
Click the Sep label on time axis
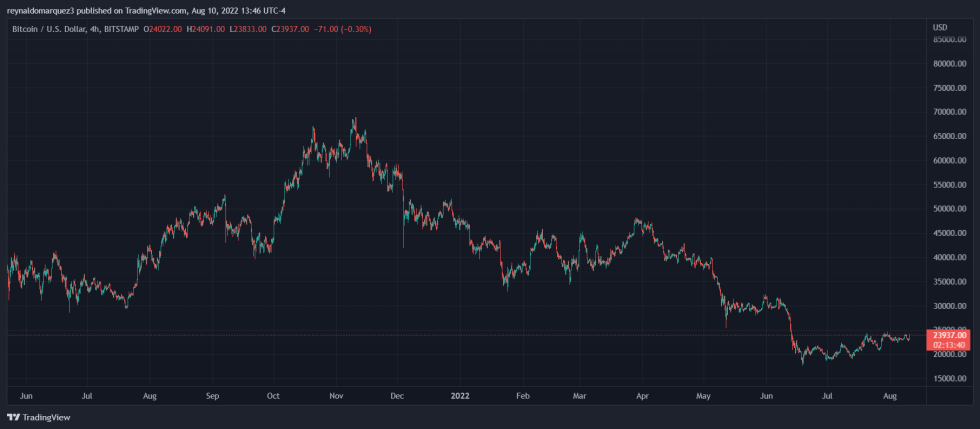coord(212,396)
